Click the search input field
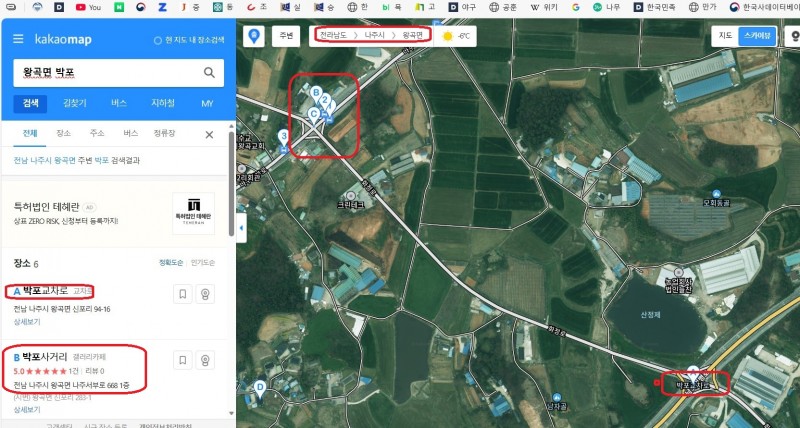Screen dimensions: 800x428 click(x=105, y=72)
